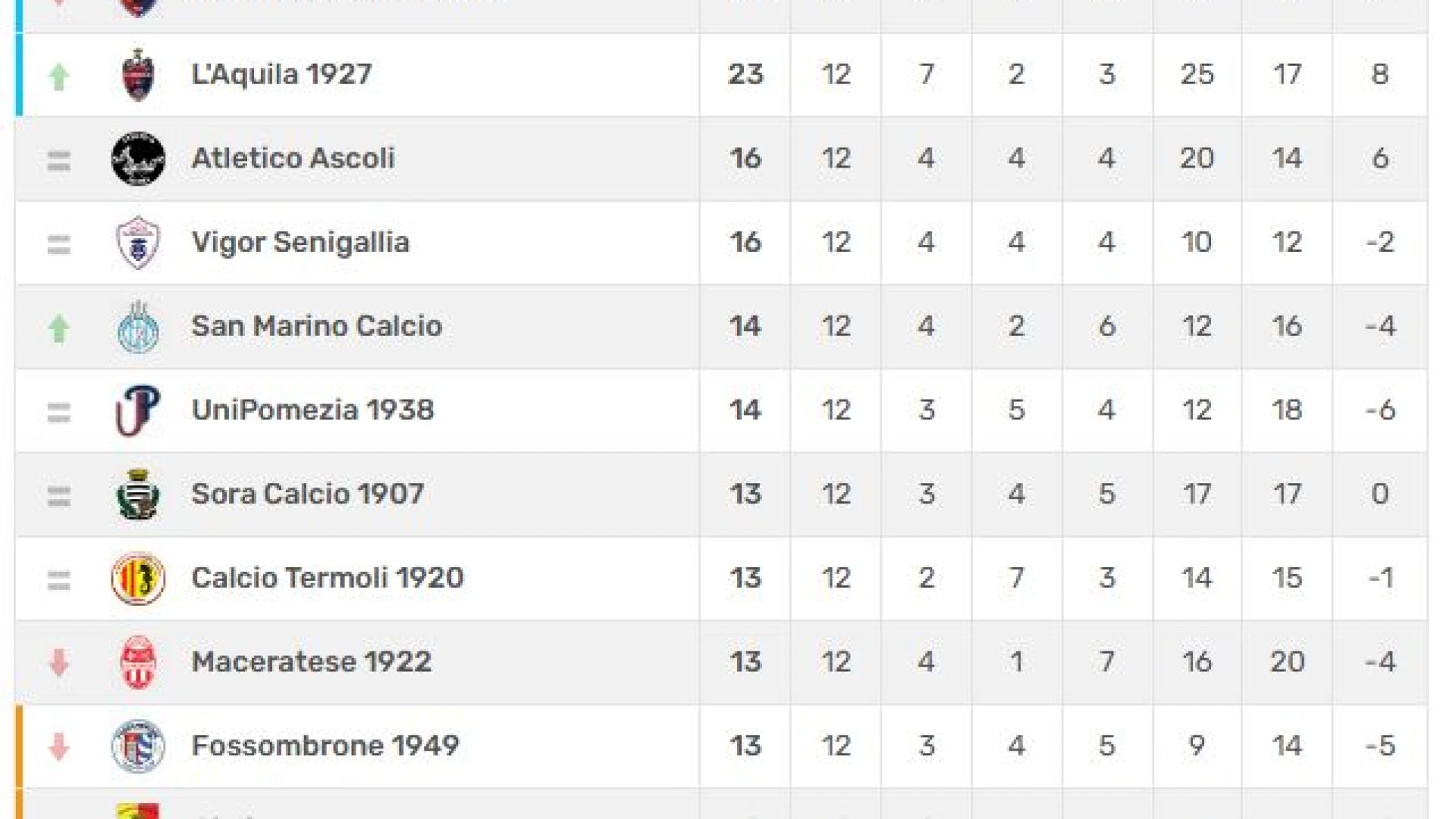Click the Fossombrone 1949 team name

[x=325, y=745]
